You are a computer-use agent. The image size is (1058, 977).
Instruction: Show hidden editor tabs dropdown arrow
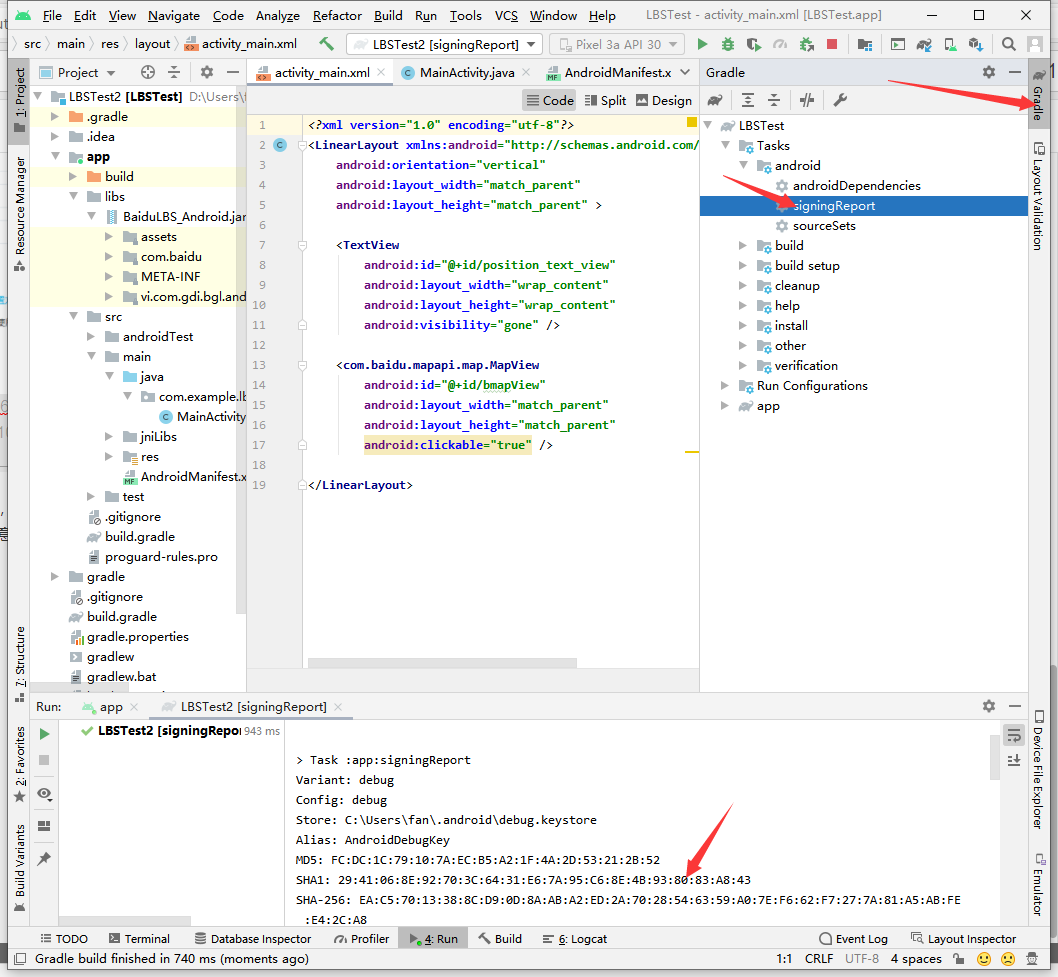[686, 72]
